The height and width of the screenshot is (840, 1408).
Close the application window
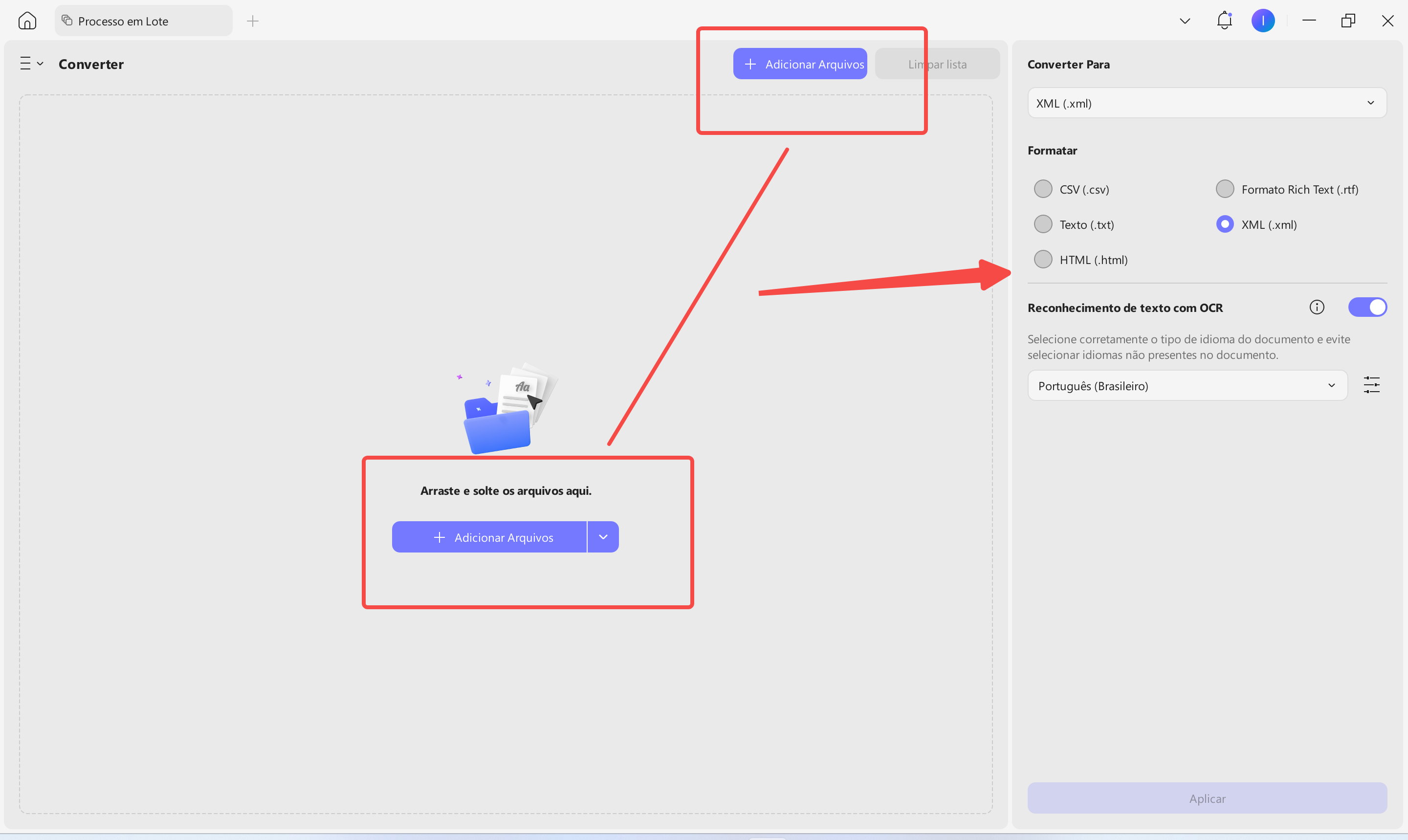pos(1387,21)
